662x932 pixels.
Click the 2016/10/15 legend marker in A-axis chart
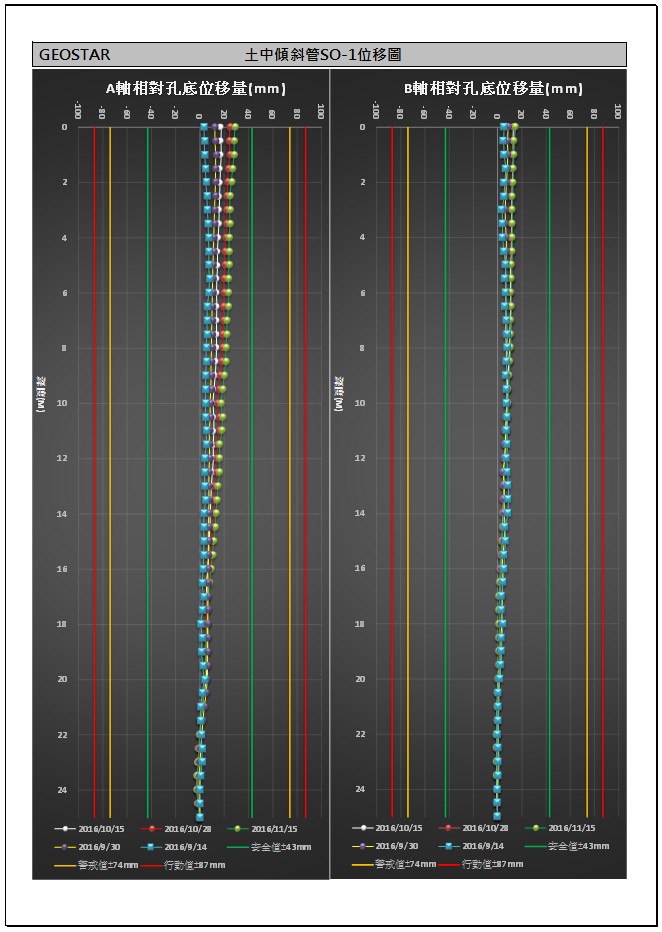coord(64,829)
